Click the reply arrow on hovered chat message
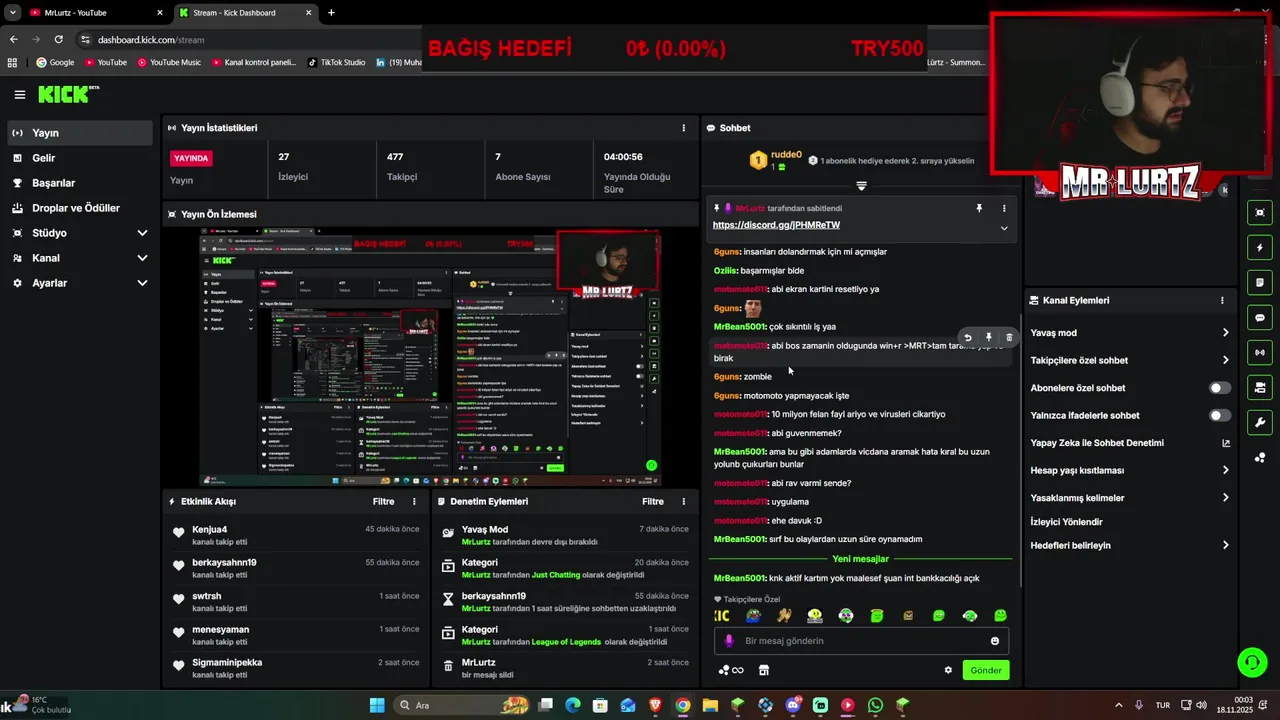 pos(967,338)
